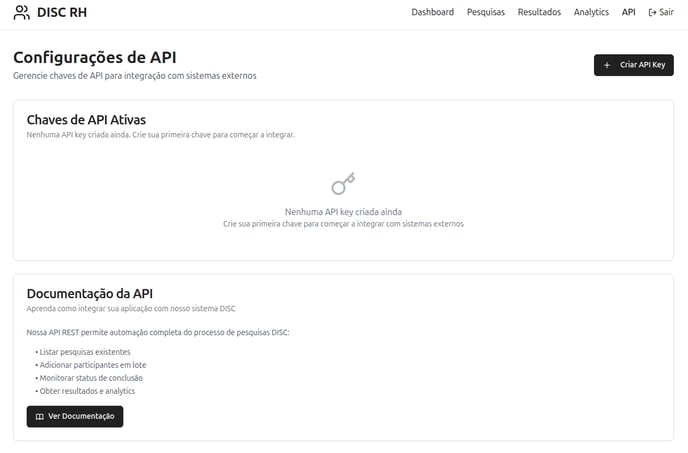Click the Configurações de API page heading

click(95, 58)
